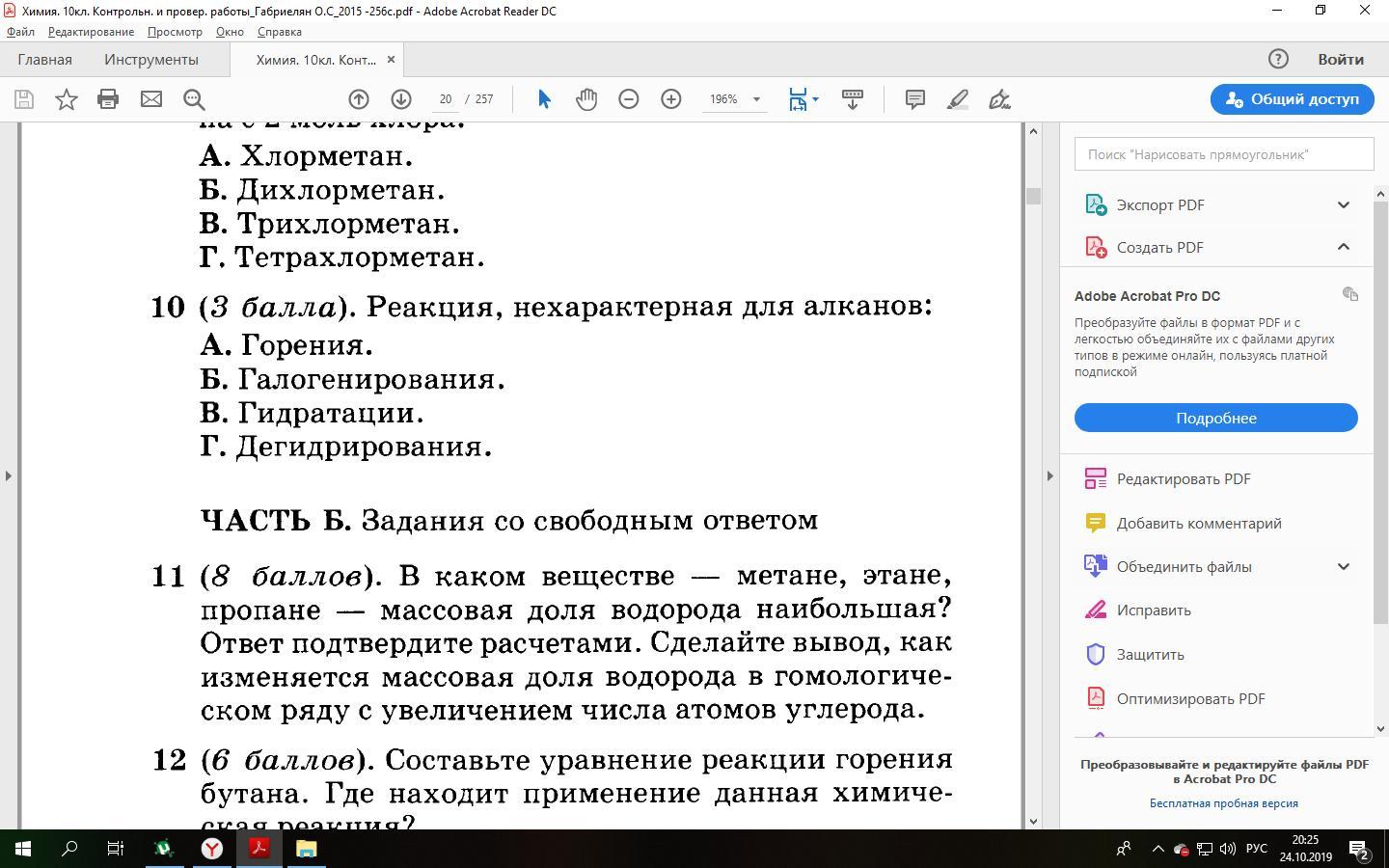Click the tools search field

[x=1223, y=154]
